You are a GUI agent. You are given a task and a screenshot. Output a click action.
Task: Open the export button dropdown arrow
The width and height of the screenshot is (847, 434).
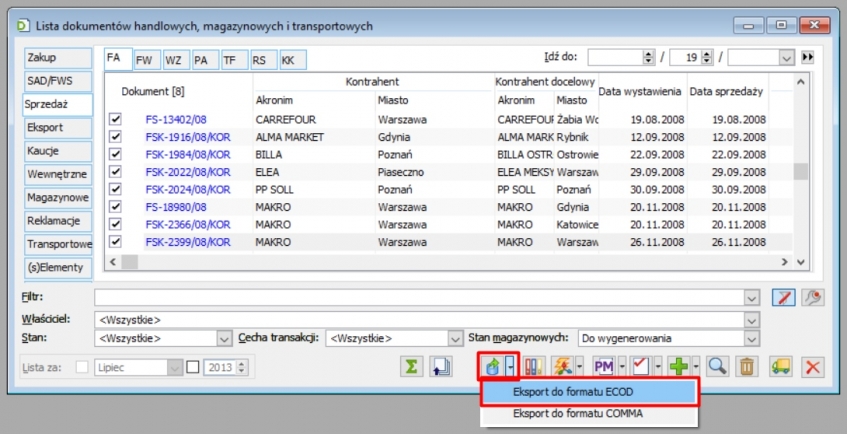click(x=510, y=367)
